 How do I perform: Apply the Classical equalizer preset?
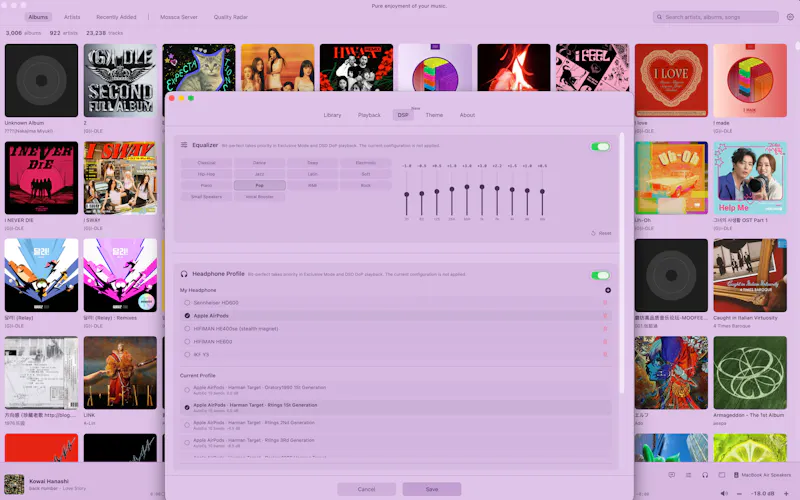click(206, 163)
